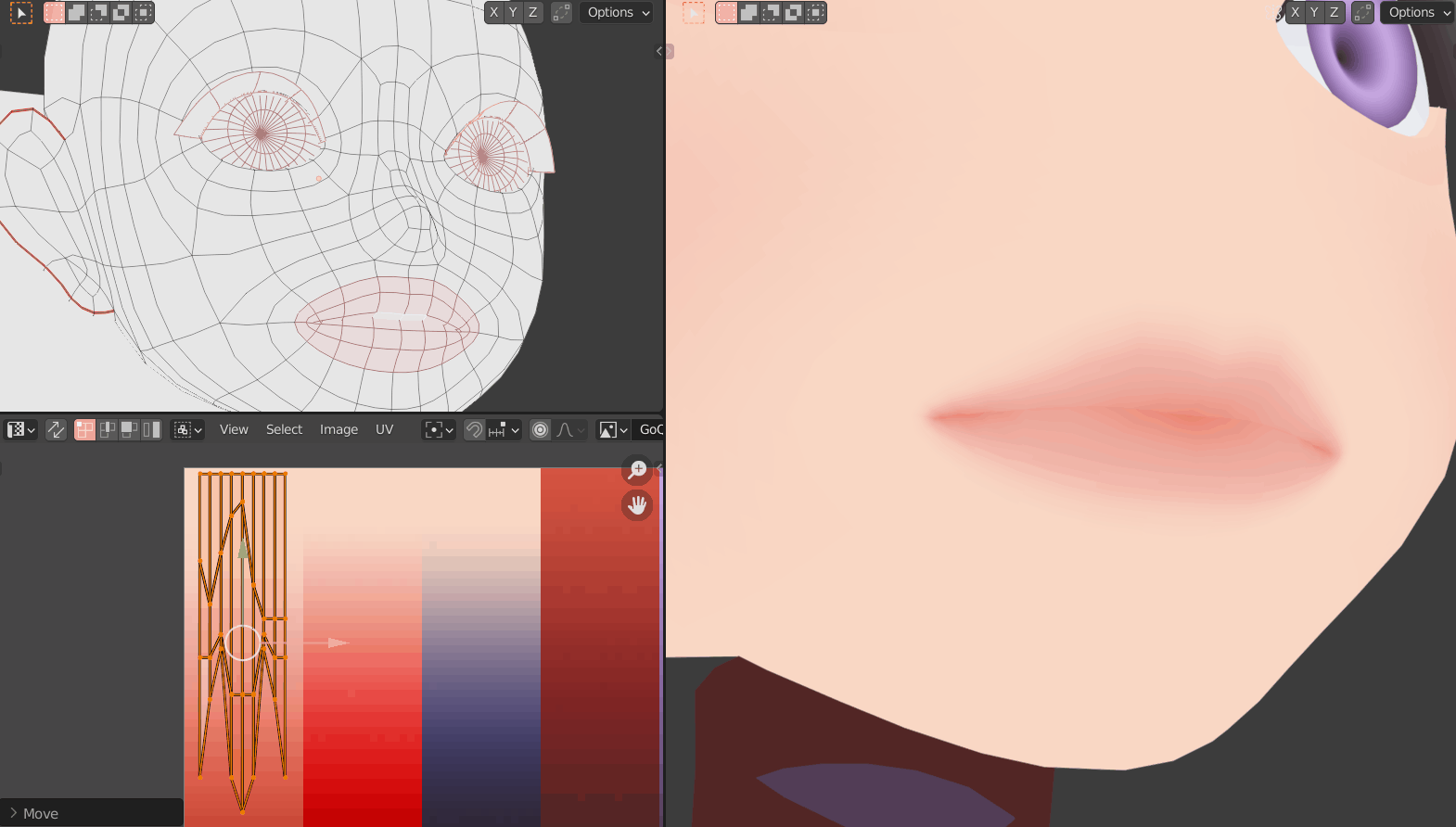Image resolution: width=1456 pixels, height=827 pixels.
Task: Switch to UV island select mode
Action: point(152,430)
